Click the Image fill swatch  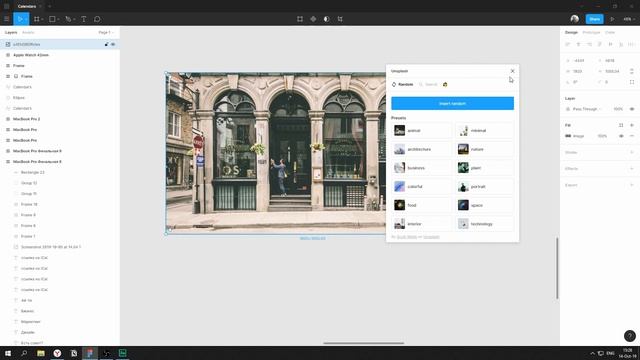(568, 136)
